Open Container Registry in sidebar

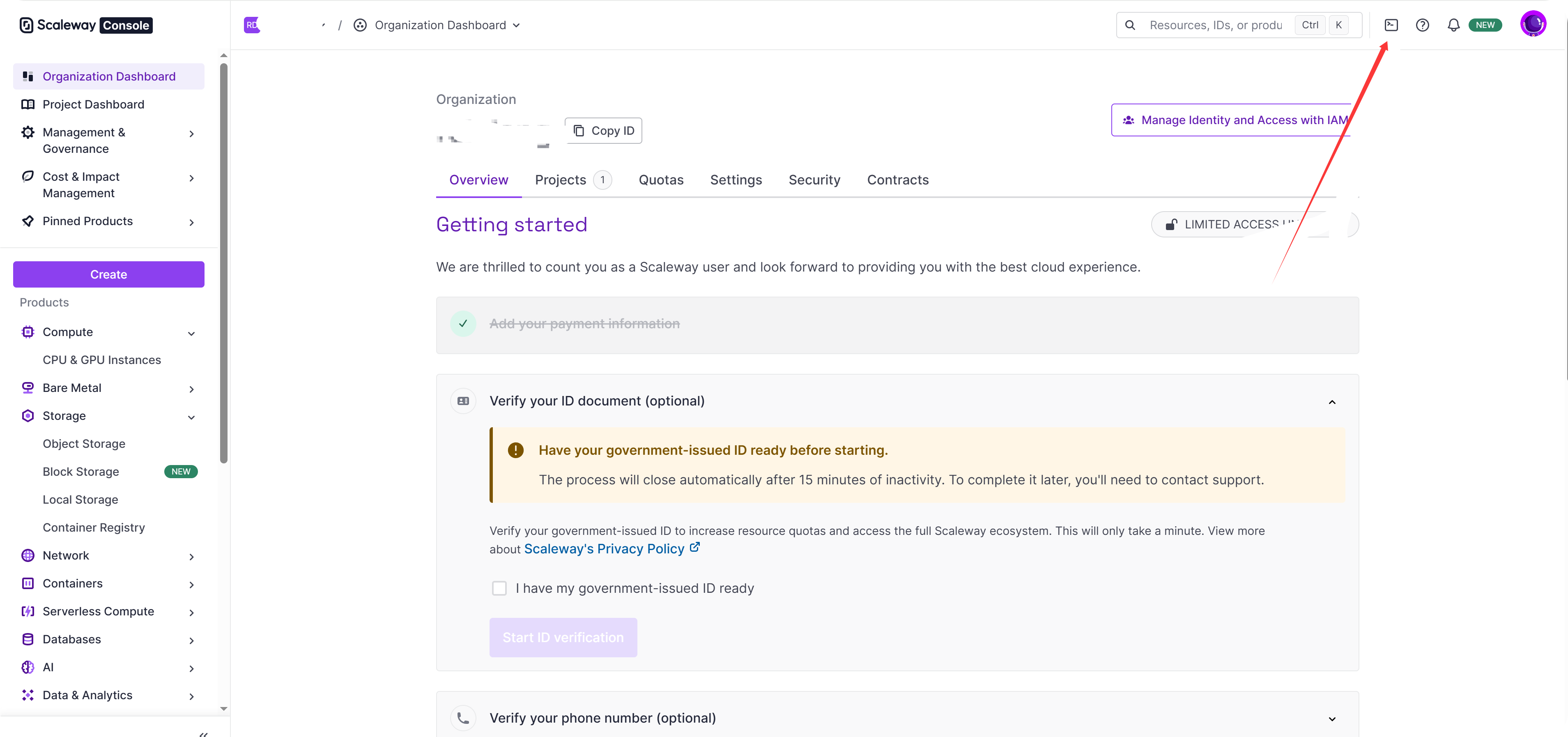[x=94, y=528]
